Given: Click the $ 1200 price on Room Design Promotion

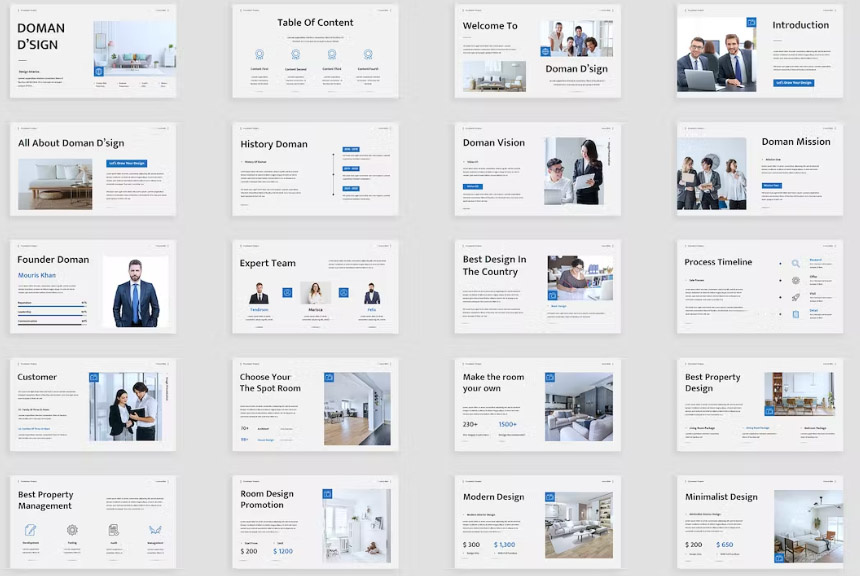Looking at the screenshot, I should point(283,551).
